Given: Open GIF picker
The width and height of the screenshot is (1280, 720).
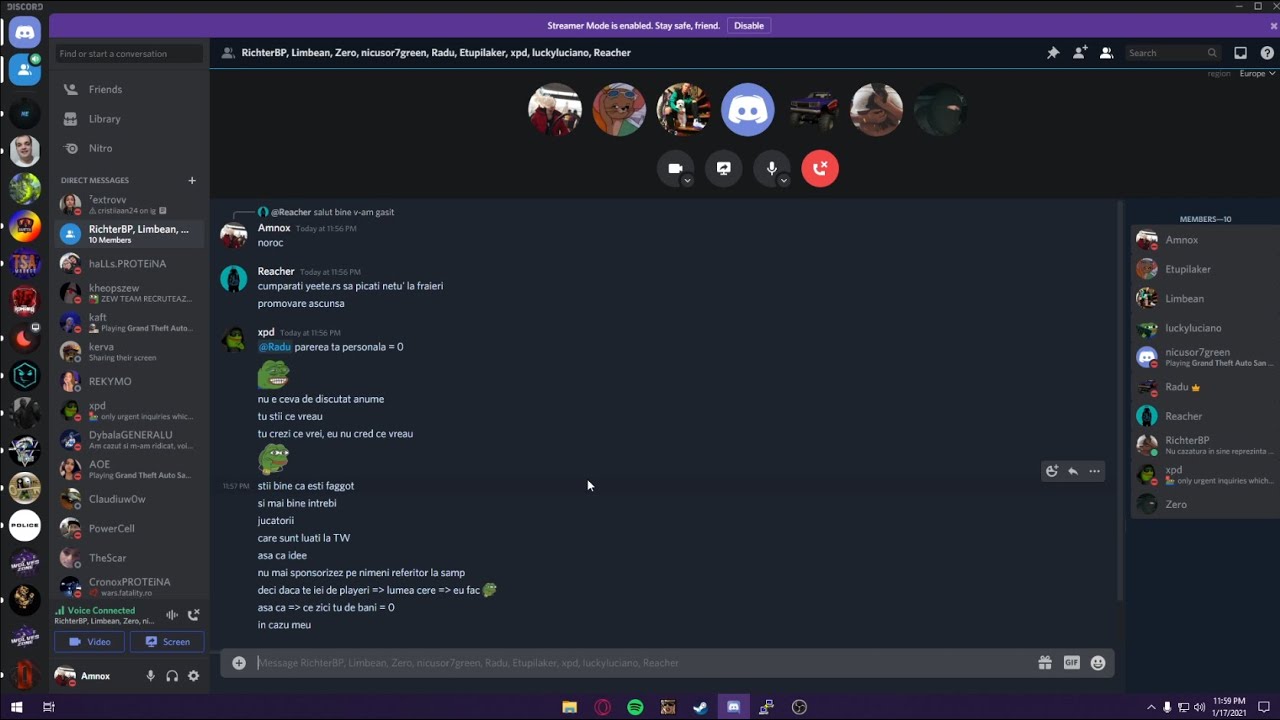Looking at the screenshot, I should click(x=1071, y=663).
